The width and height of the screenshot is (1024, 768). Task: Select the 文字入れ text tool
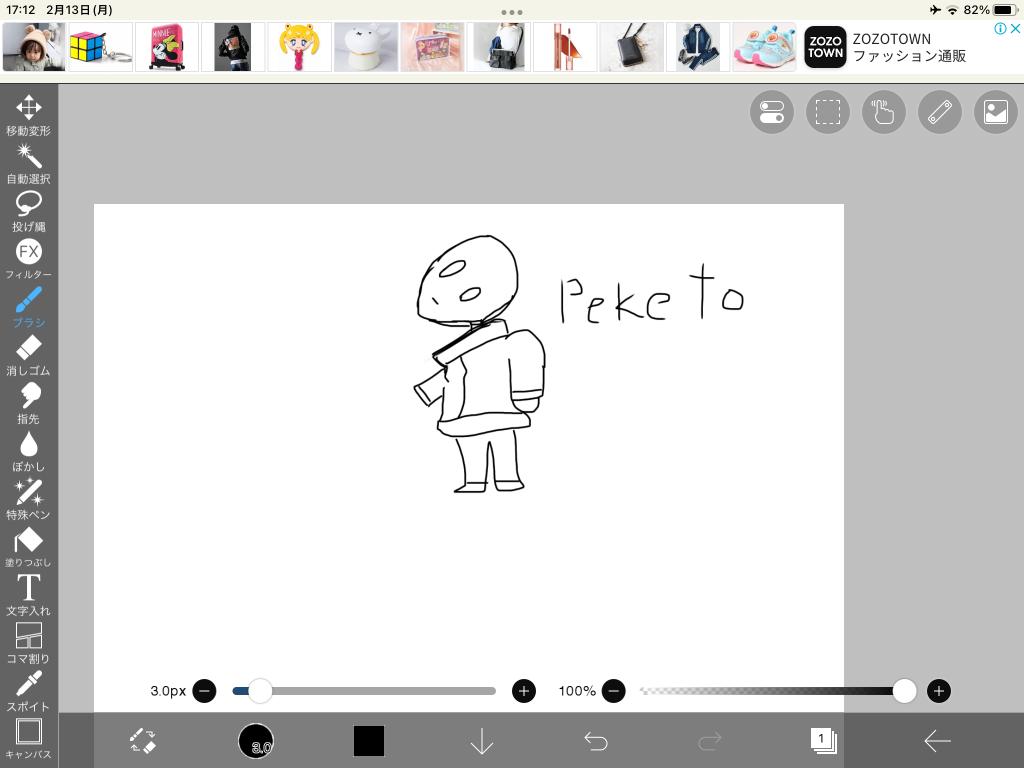[28, 594]
